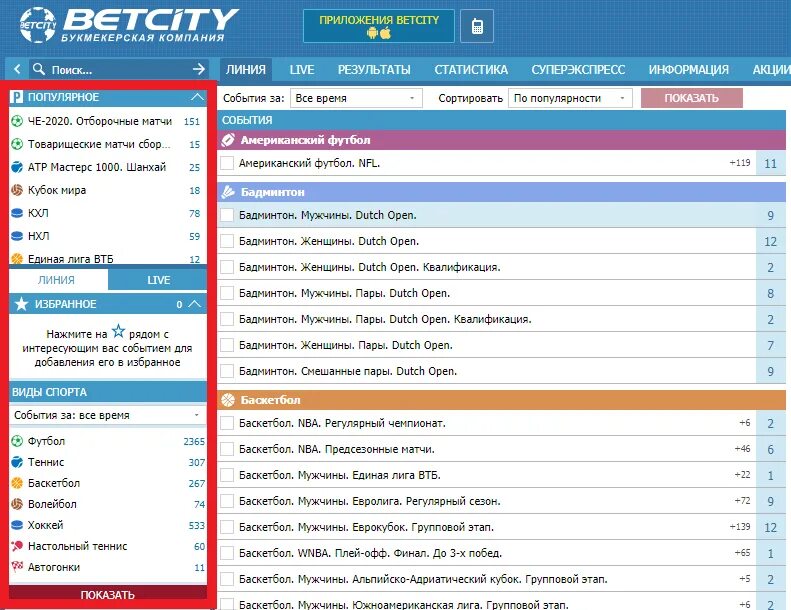791x610 pixels.
Task: Click the search magnifier icon
Action: [39, 69]
